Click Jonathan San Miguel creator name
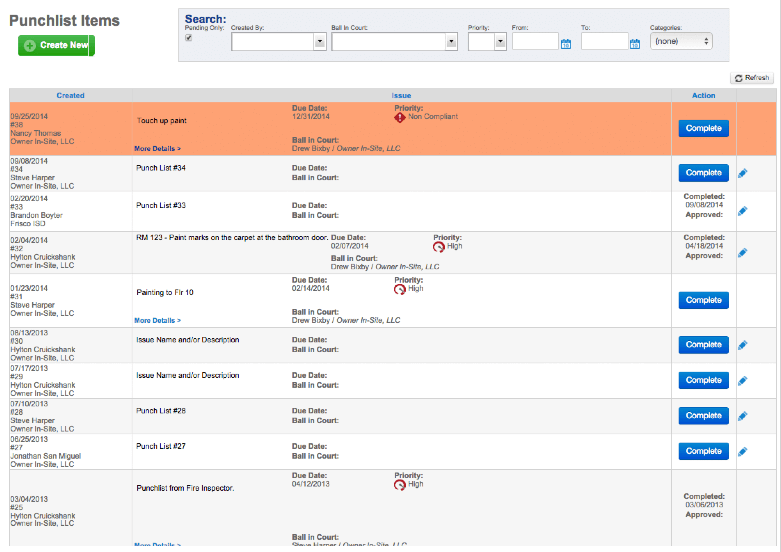The width and height of the screenshot is (781, 552). coord(45,456)
